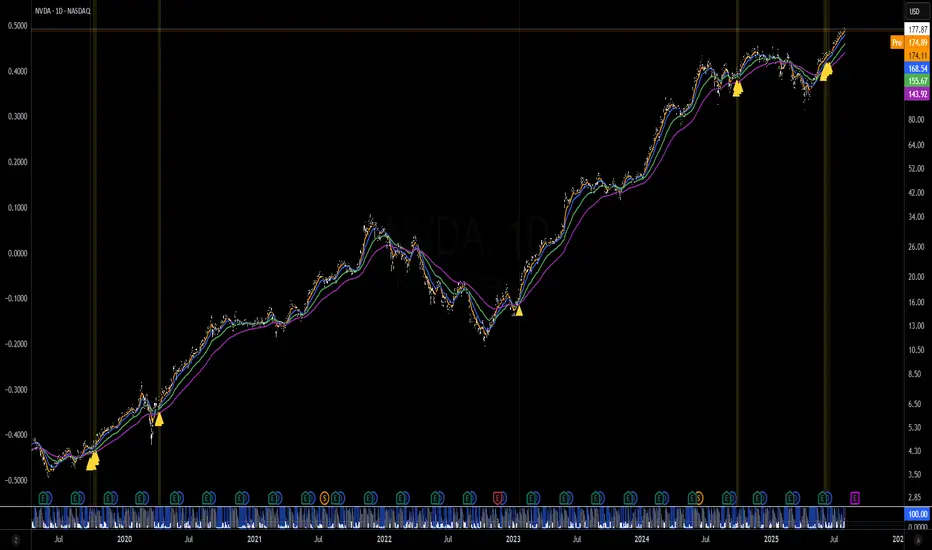Click the blue 168.54 moving average label
Image resolution: width=932 pixels, height=550 pixels.
click(x=917, y=68)
